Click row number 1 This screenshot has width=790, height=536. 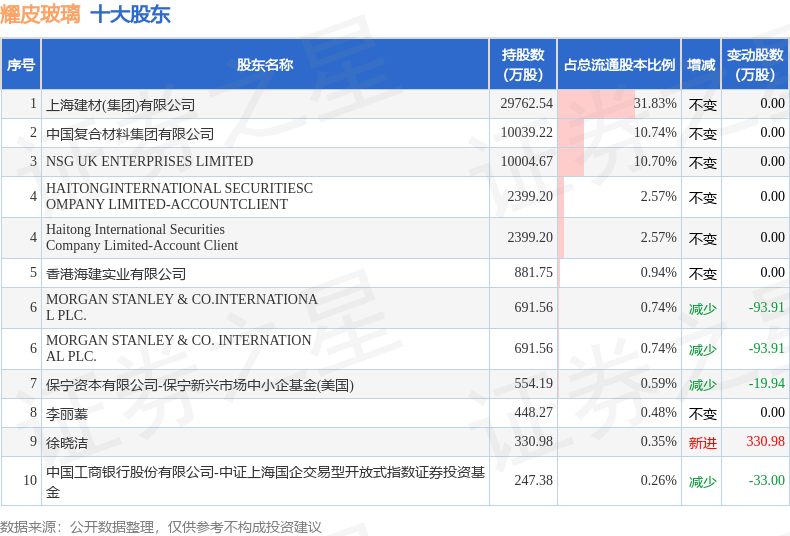[33, 103]
